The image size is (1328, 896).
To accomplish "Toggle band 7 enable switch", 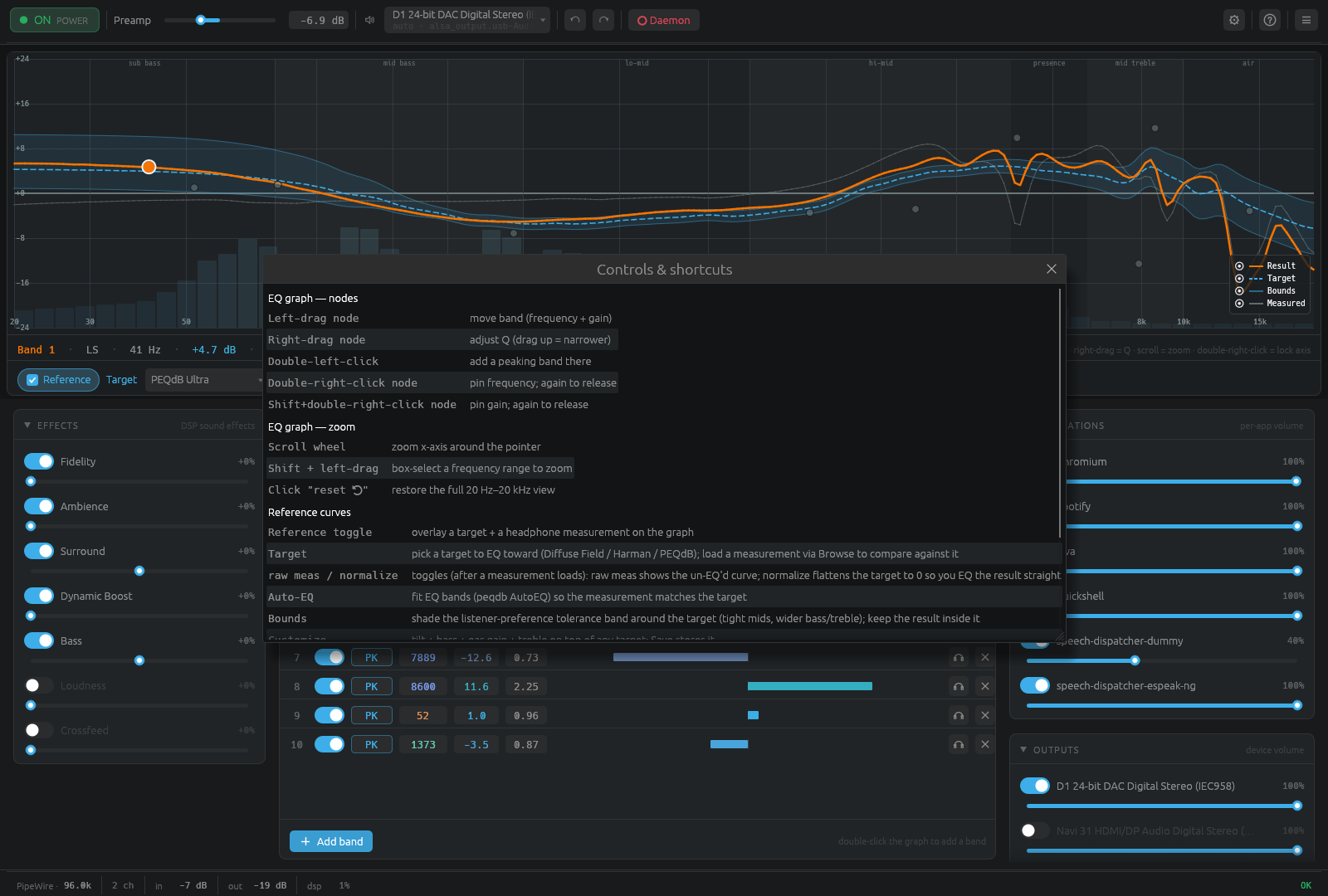I will point(330,657).
